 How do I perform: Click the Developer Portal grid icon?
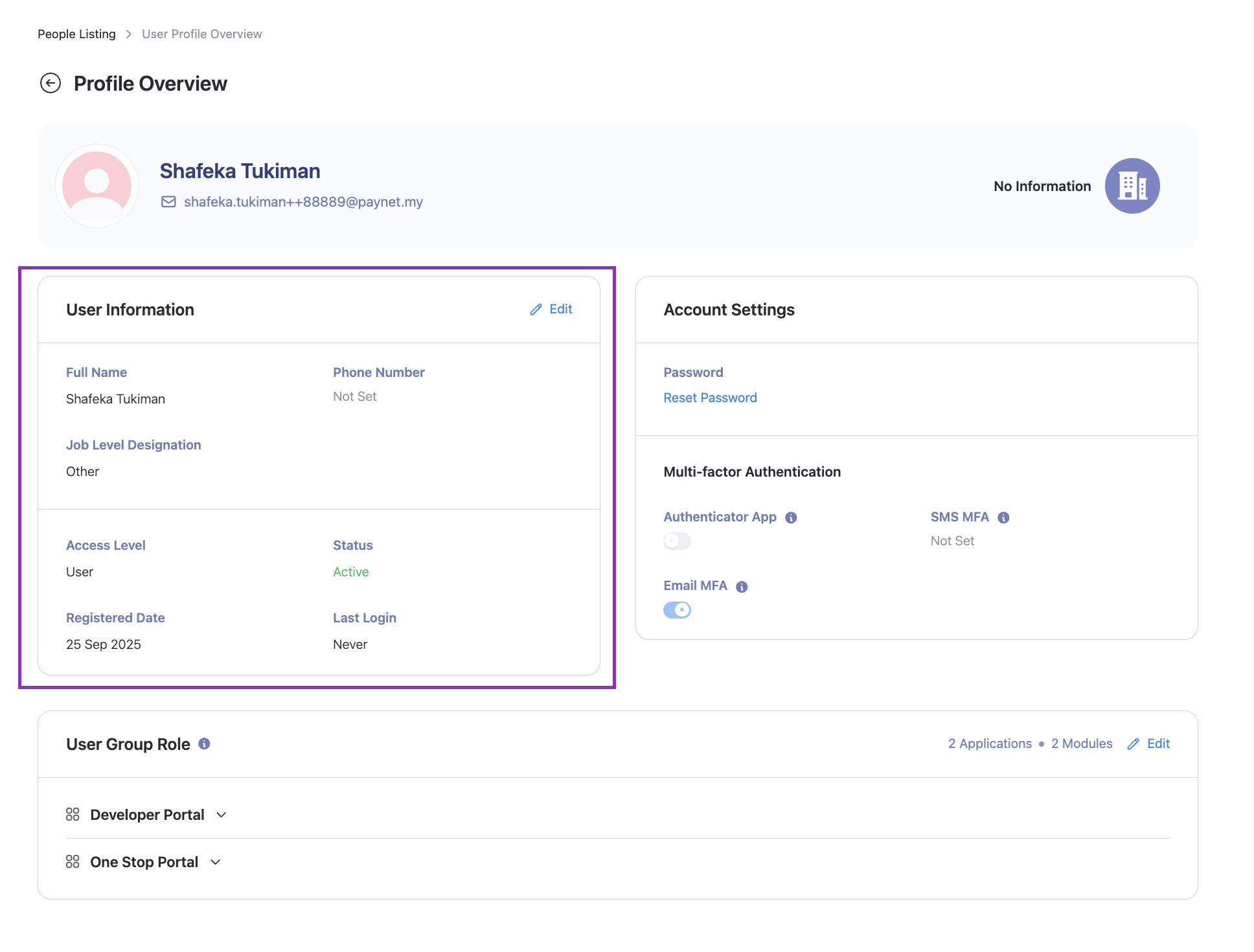click(73, 815)
